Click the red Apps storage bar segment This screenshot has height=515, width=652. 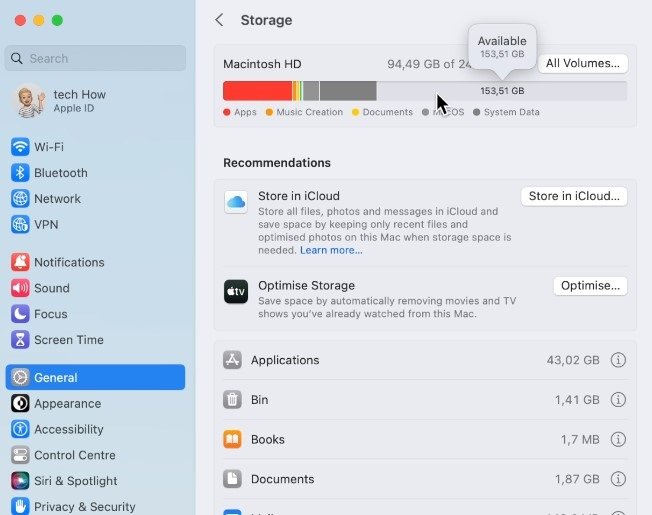click(257, 91)
